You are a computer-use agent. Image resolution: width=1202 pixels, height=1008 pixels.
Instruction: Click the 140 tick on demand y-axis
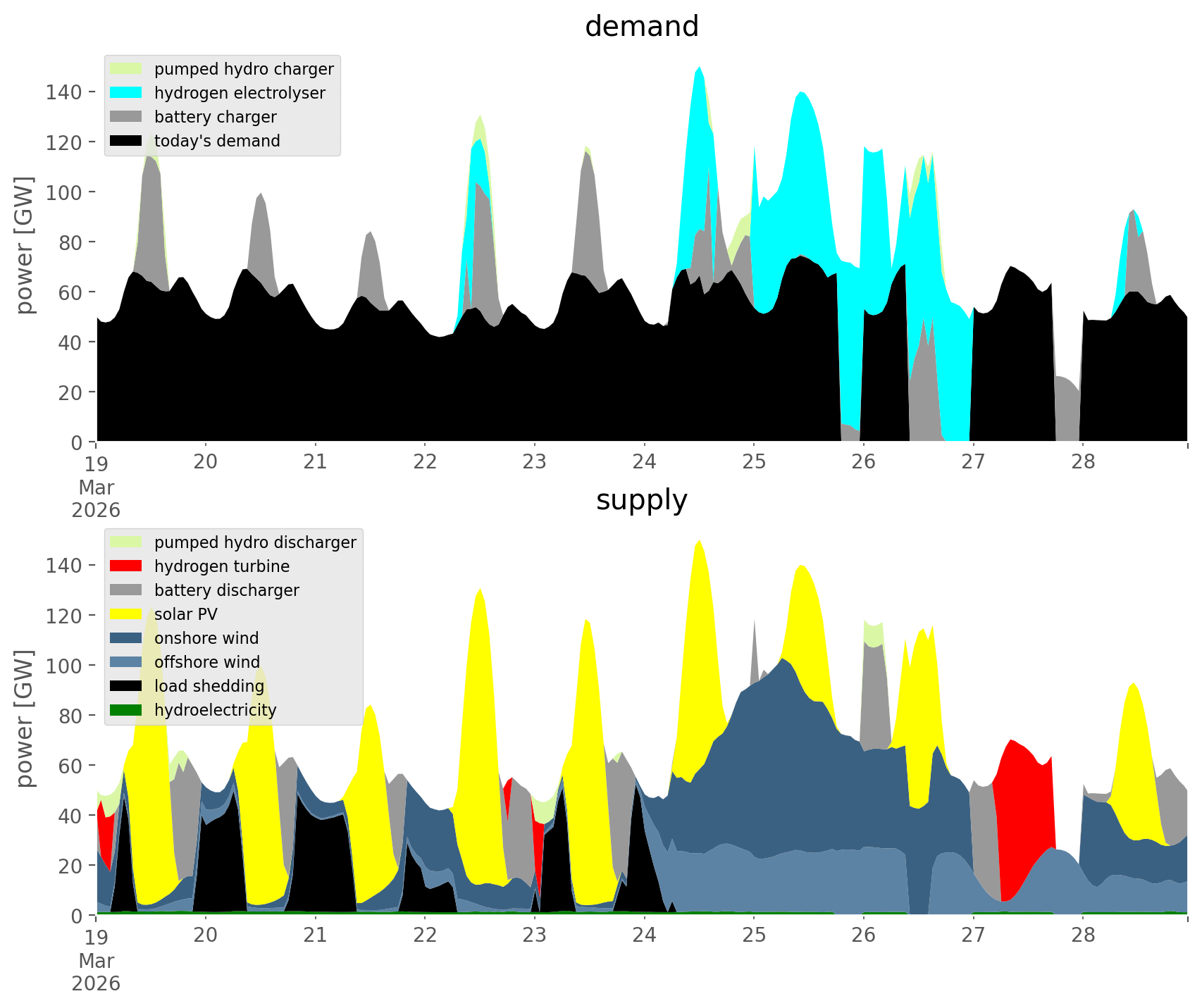(63, 92)
